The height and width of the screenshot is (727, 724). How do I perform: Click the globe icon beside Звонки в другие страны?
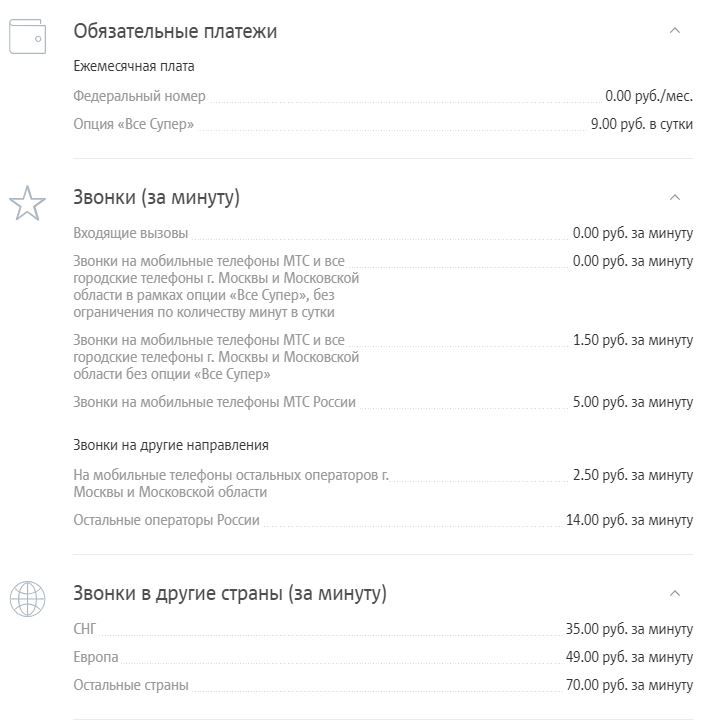tap(27, 599)
